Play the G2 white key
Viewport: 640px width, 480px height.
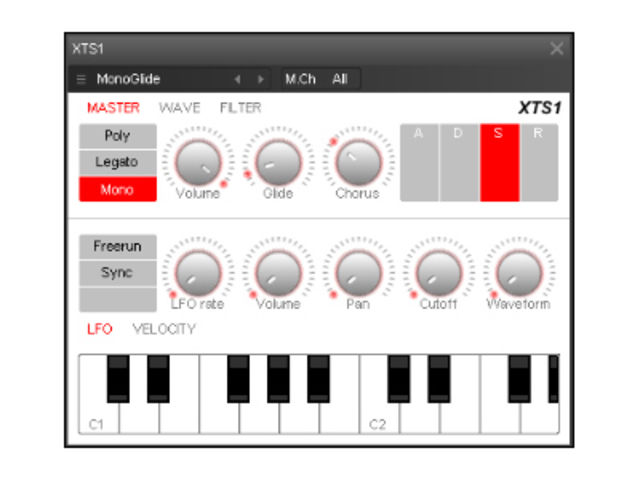(x=540, y=418)
